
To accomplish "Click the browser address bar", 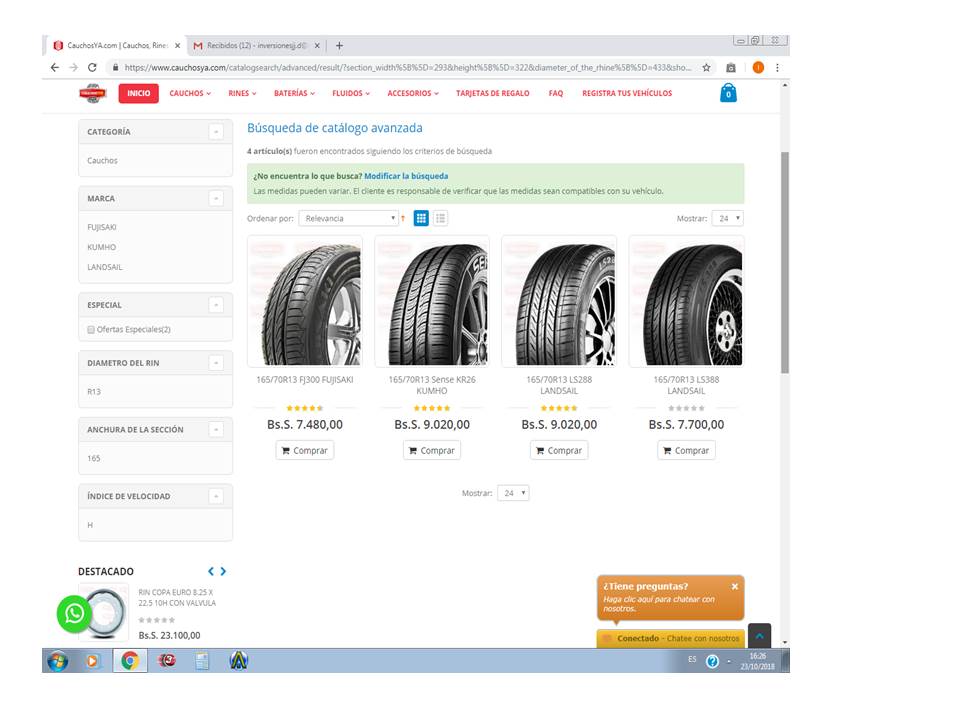I will point(407,67).
